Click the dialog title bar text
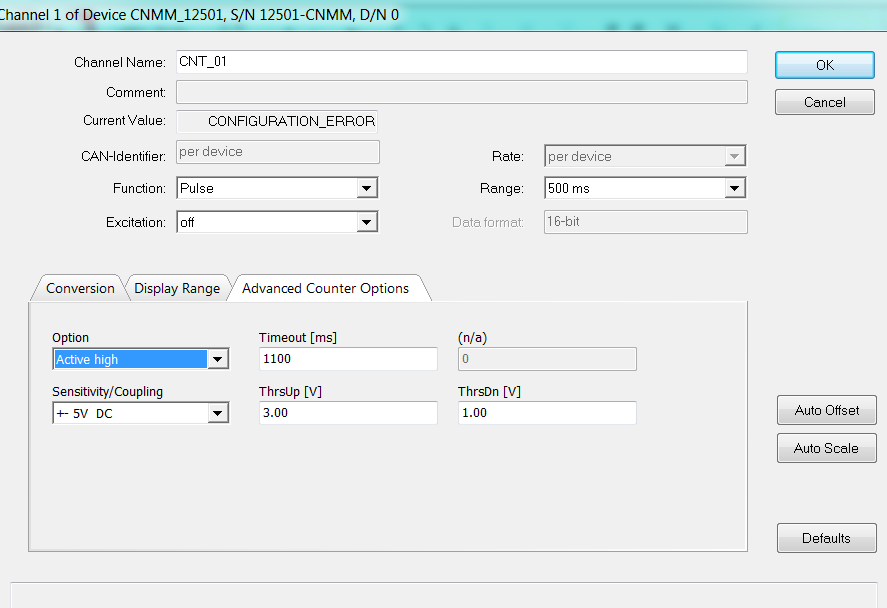Viewport: 887px width, 608px height. coord(199,15)
